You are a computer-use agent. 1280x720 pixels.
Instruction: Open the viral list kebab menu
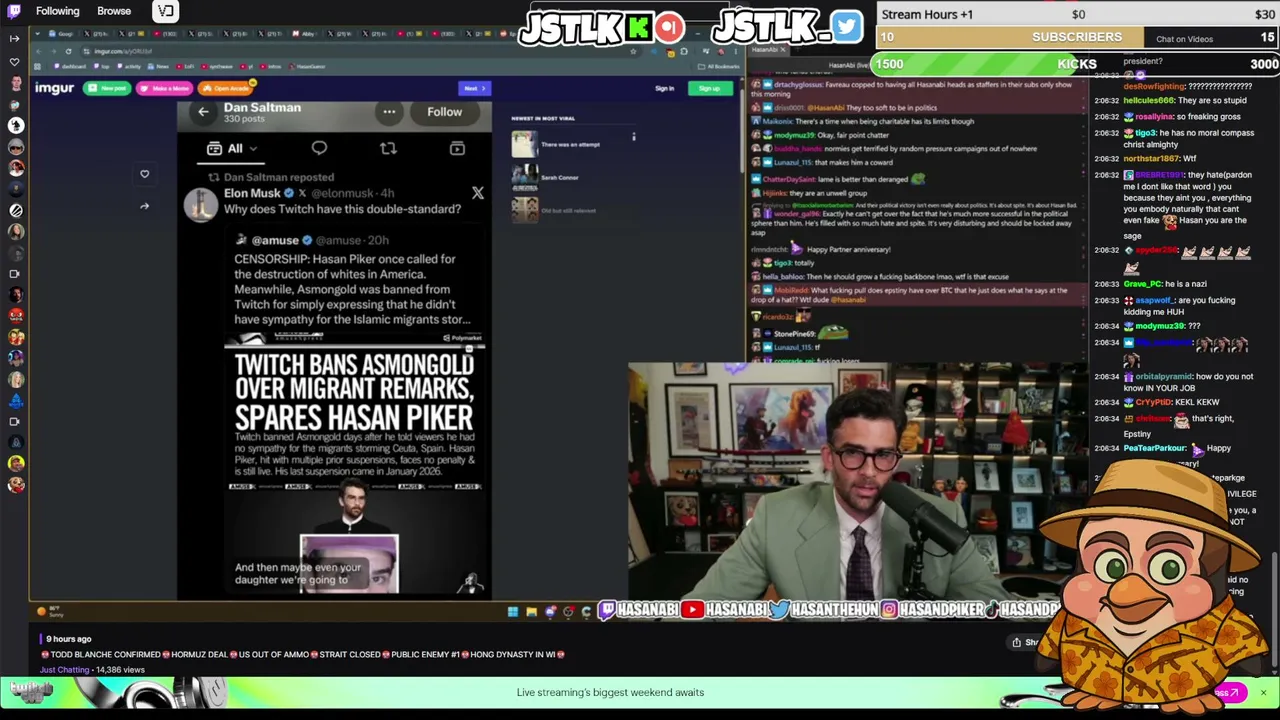(633, 136)
